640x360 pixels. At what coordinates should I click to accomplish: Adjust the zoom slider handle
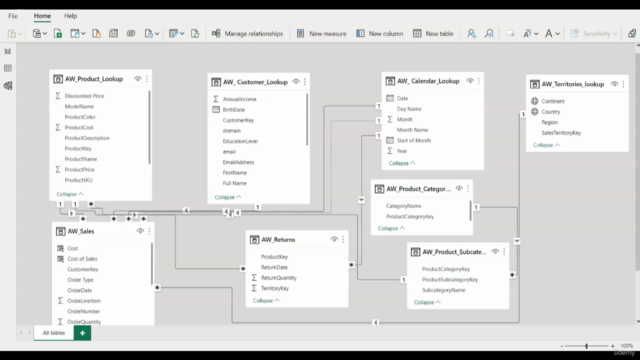(587, 346)
